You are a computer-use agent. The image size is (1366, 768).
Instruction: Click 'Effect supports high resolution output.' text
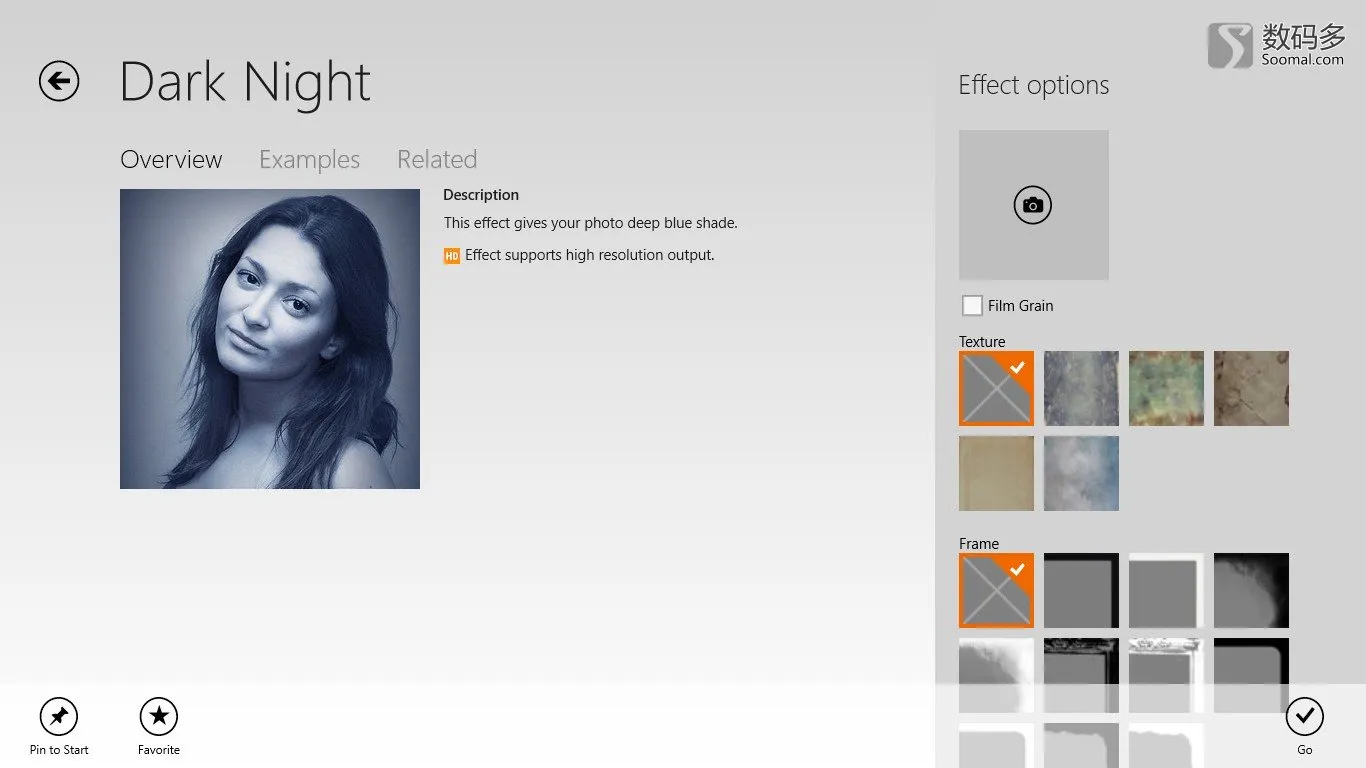click(x=590, y=255)
